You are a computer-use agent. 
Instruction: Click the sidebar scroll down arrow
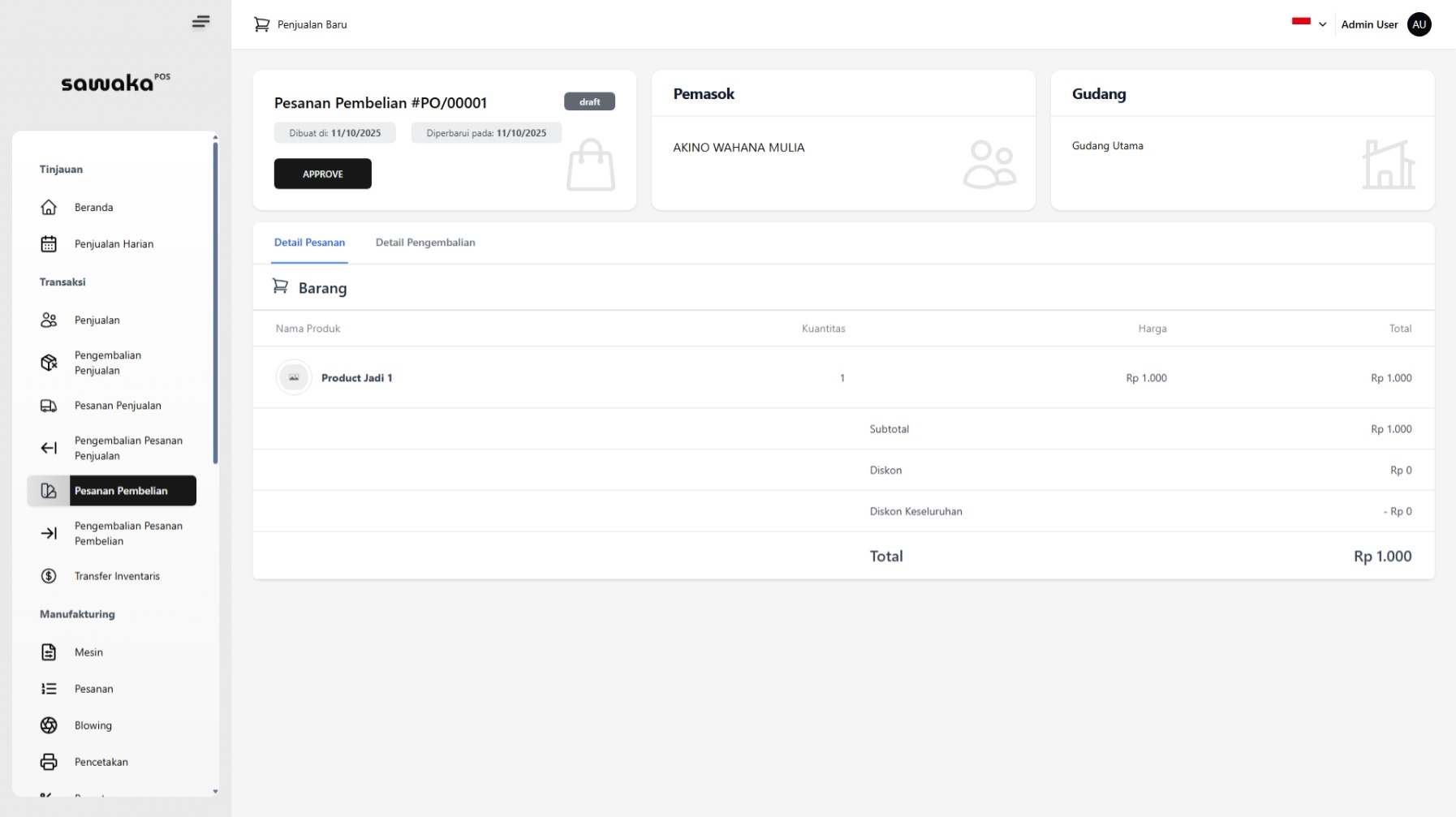[215, 791]
